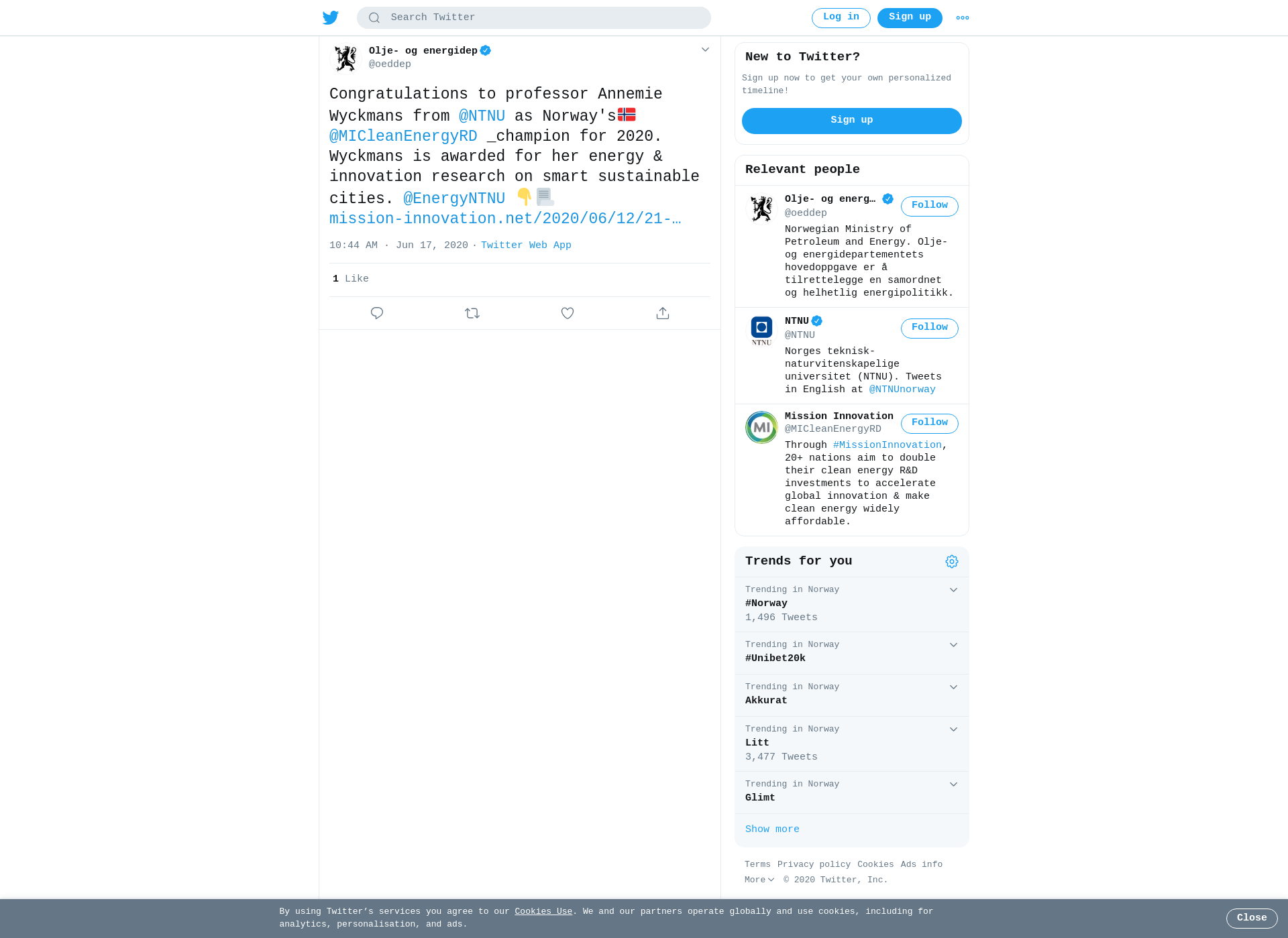Open the mission-innovation.net article link
Screen dimensions: 1288x938
pyautogui.click(x=505, y=219)
